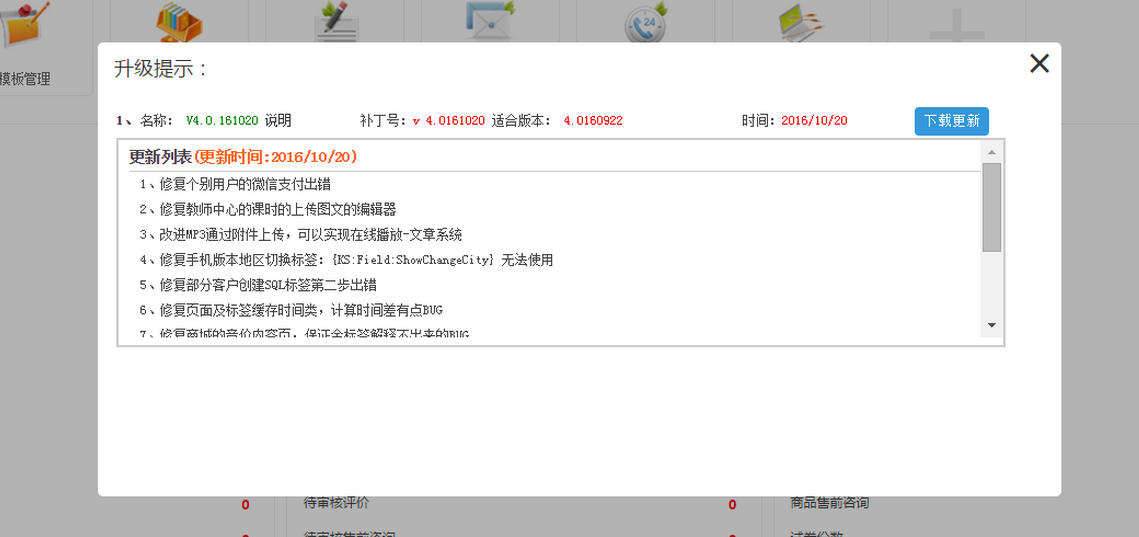Click the 待审核评价 link
Screen dimensions: 1139x537
336,503
